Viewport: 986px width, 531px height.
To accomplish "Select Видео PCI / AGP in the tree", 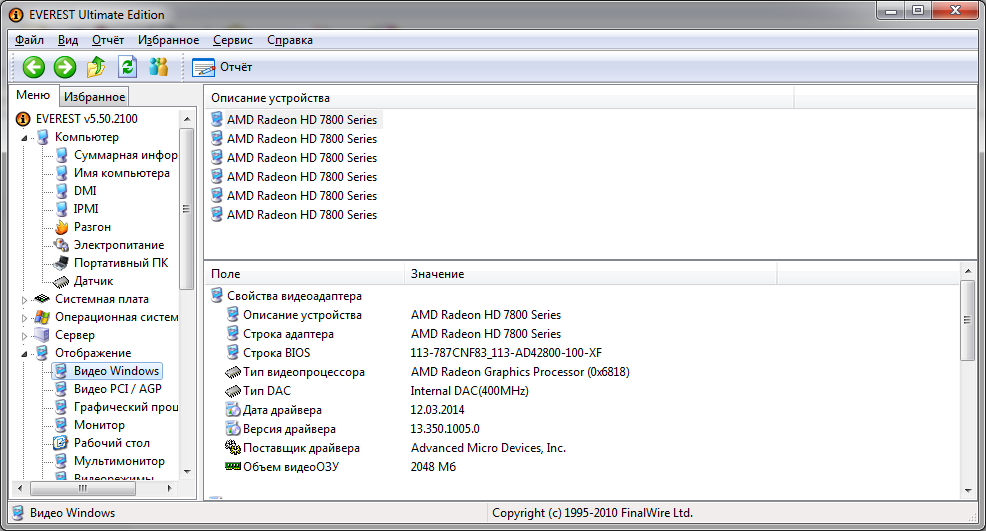I will [118, 389].
